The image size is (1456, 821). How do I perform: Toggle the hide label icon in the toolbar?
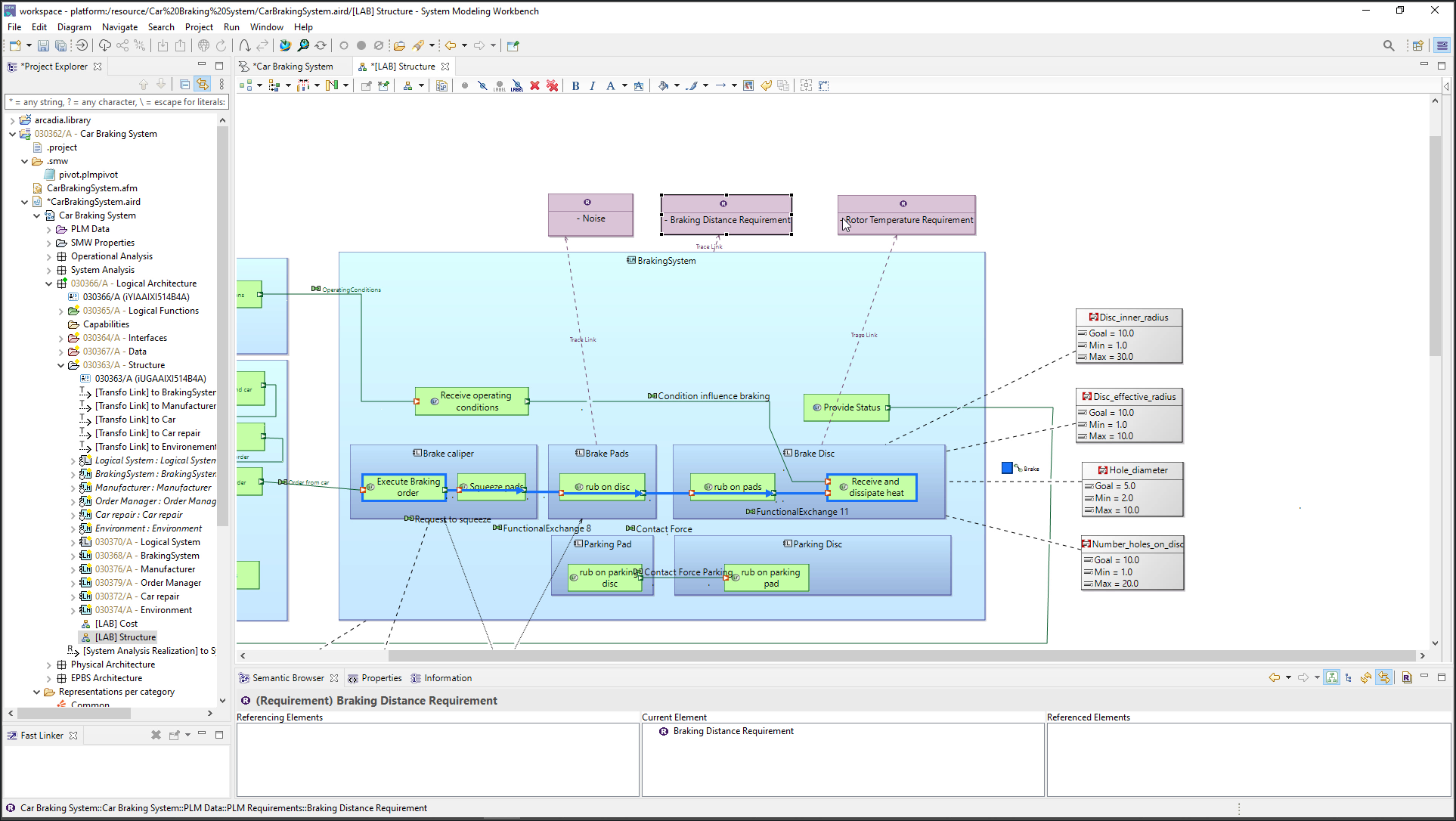(516, 86)
